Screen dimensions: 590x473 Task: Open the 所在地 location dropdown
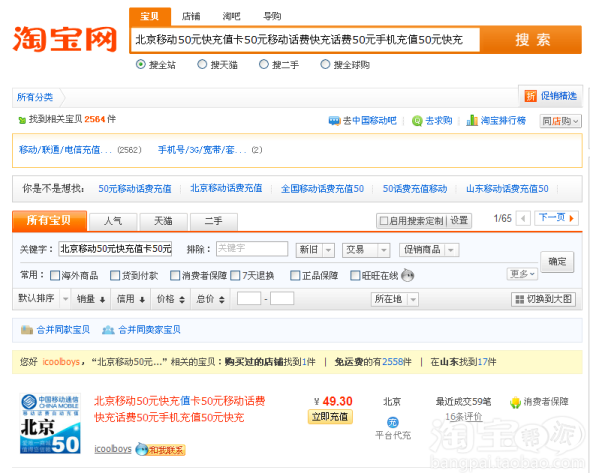(394, 299)
